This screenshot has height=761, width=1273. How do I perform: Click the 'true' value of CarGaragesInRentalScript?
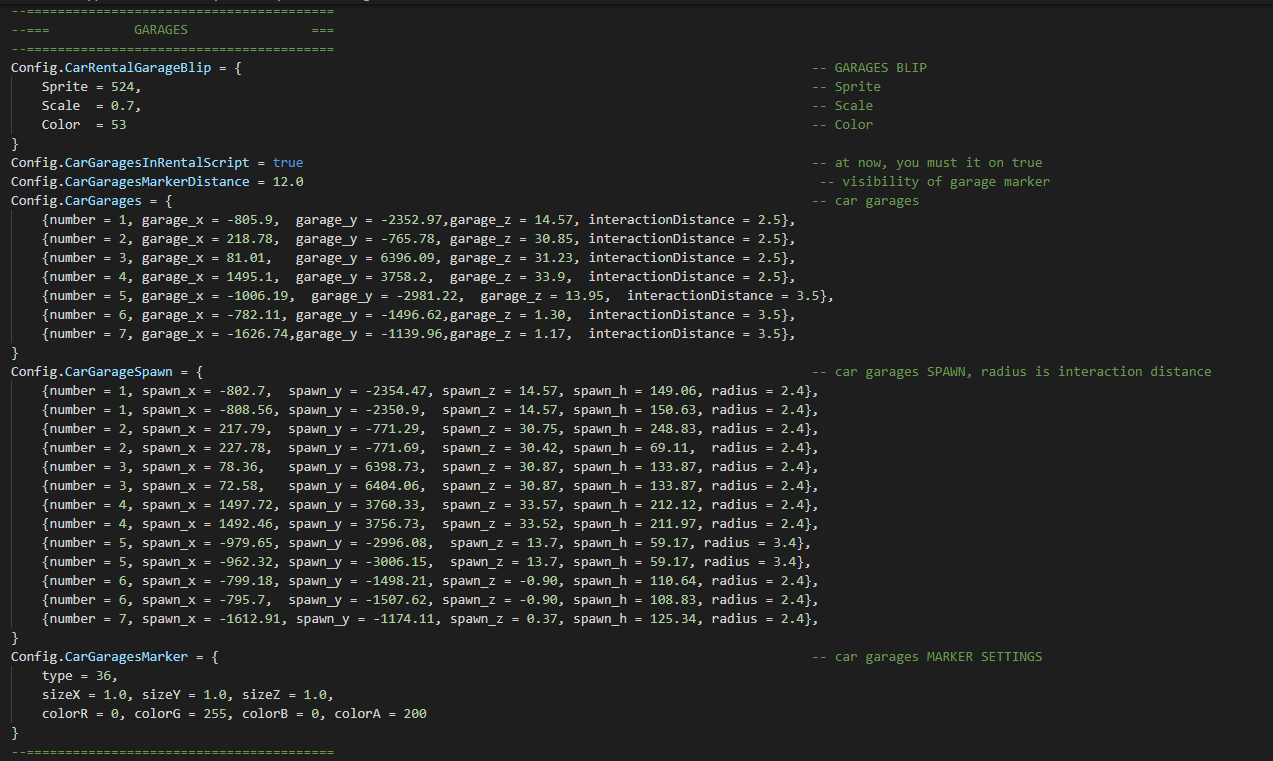pos(288,162)
